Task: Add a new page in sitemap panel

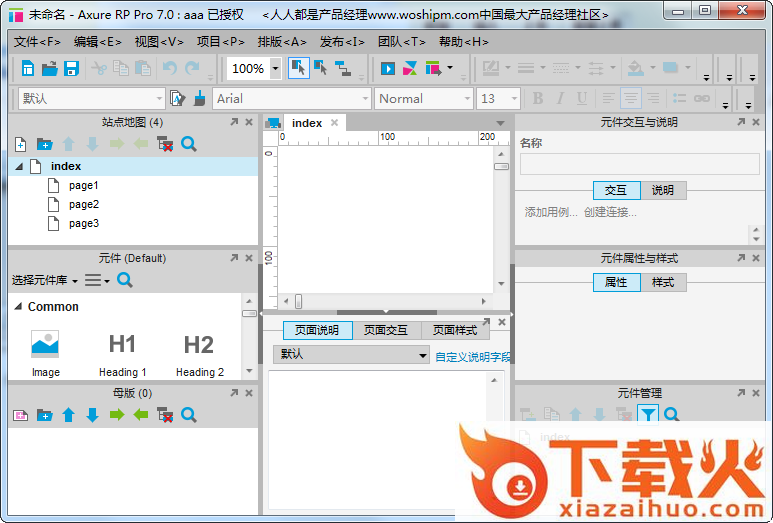Action: [x=20, y=145]
